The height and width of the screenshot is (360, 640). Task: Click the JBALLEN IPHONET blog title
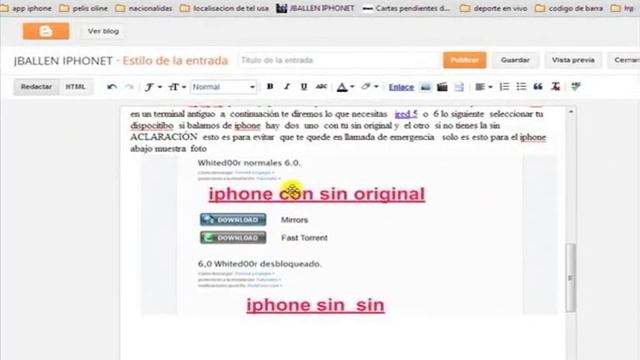pyautogui.click(x=63, y=61)
